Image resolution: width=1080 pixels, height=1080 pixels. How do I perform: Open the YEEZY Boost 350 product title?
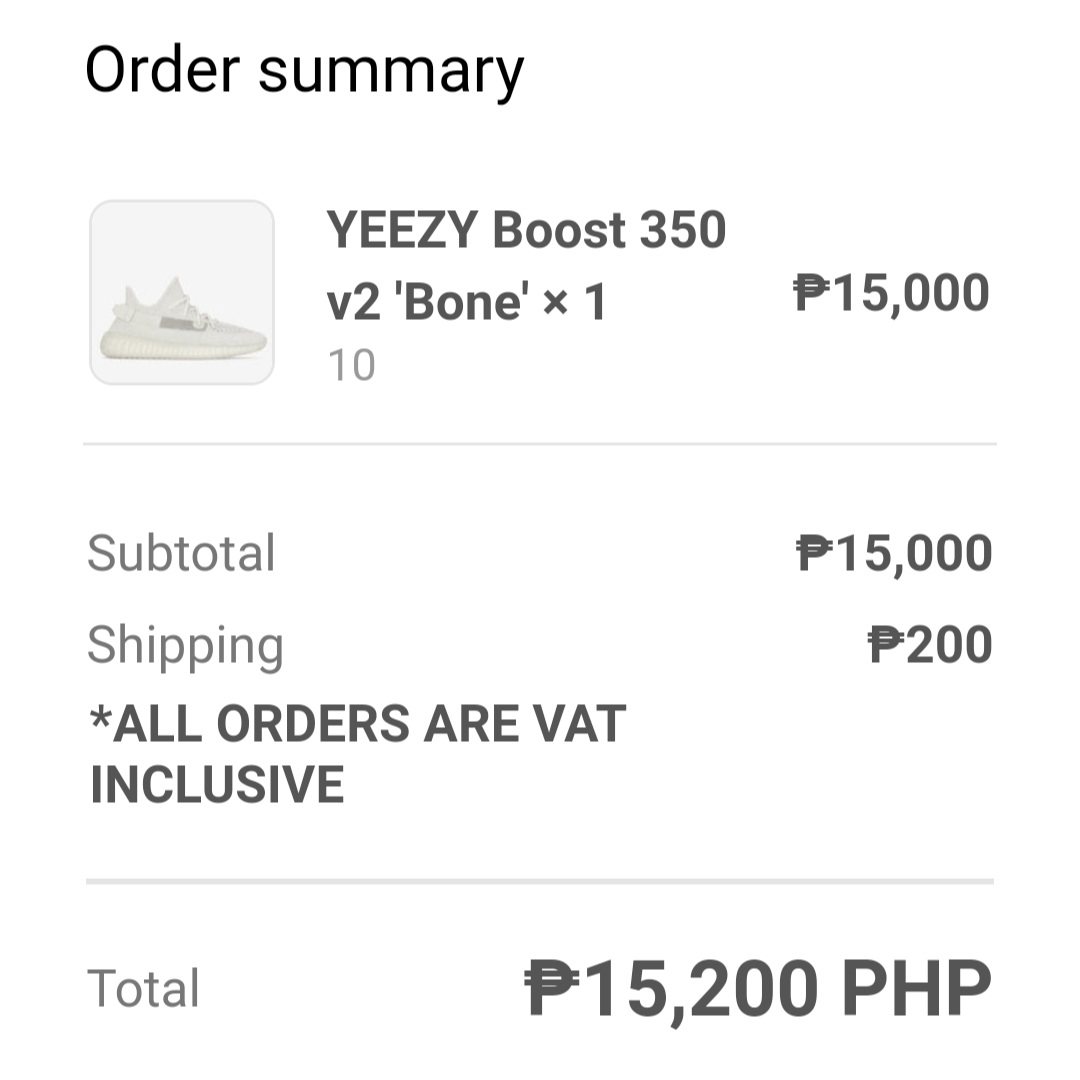click(x=526, y=230)
